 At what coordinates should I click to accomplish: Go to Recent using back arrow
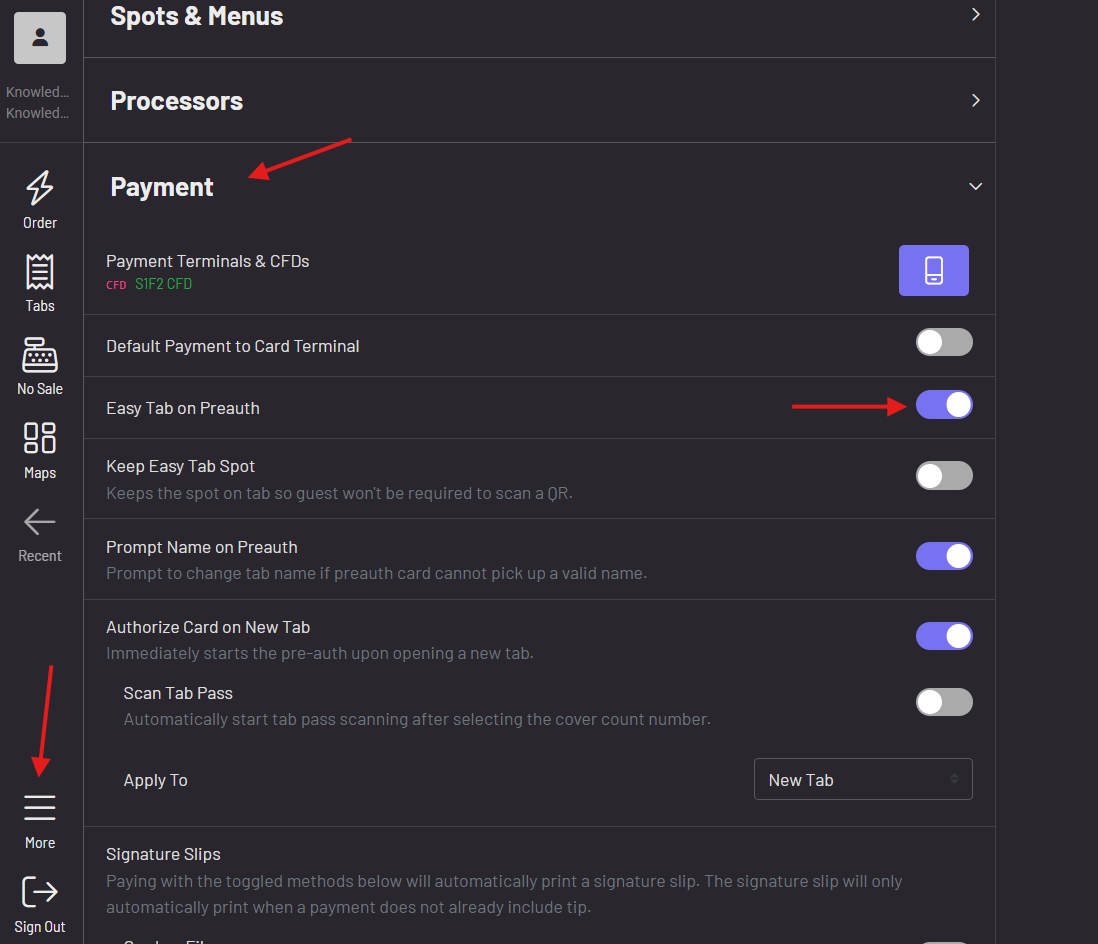[x=40, y=521]
